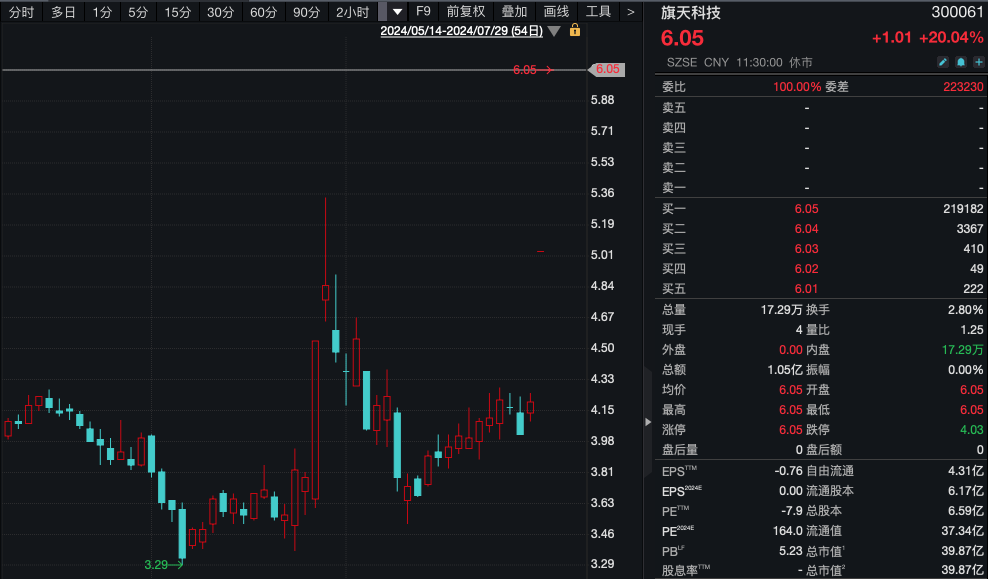
Task: Open the 叠加 overlay option
Action: point(514,12)
